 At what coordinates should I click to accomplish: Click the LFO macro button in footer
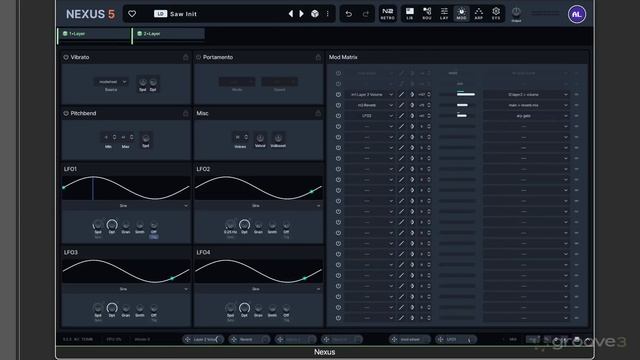pos(456,339)
